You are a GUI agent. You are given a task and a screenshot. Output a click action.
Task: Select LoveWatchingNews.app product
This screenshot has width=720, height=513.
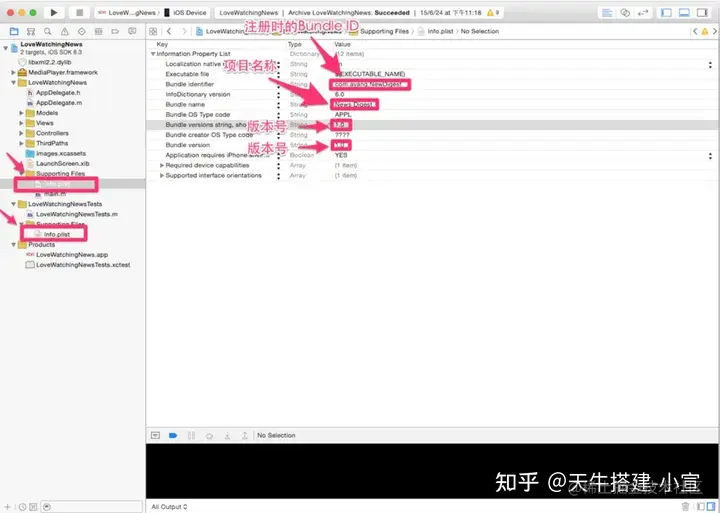72,254
